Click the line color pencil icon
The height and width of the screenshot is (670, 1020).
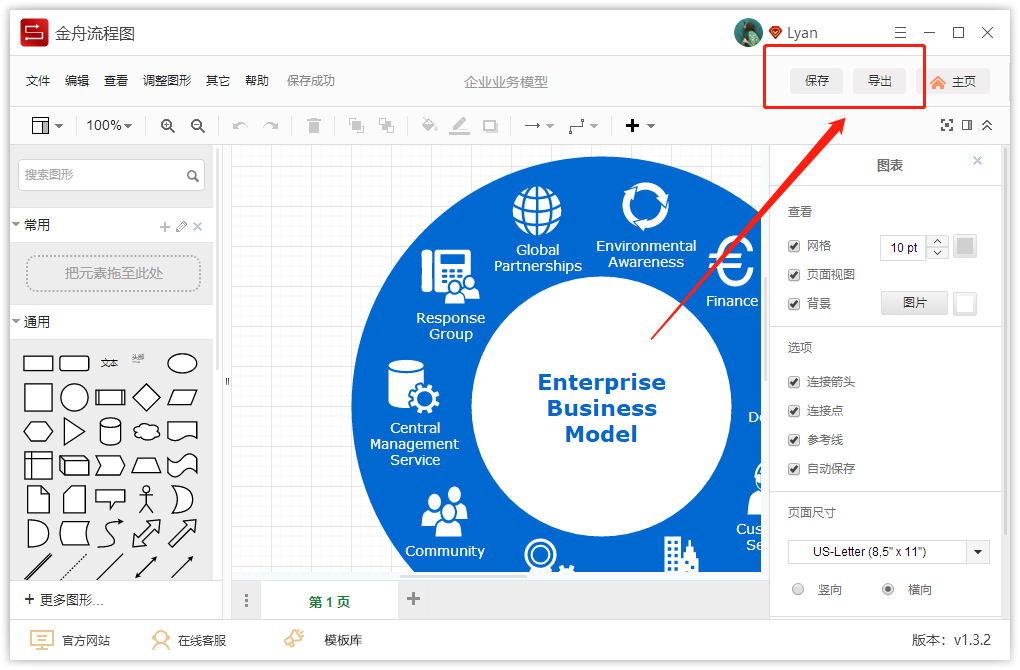coord(459,126)
